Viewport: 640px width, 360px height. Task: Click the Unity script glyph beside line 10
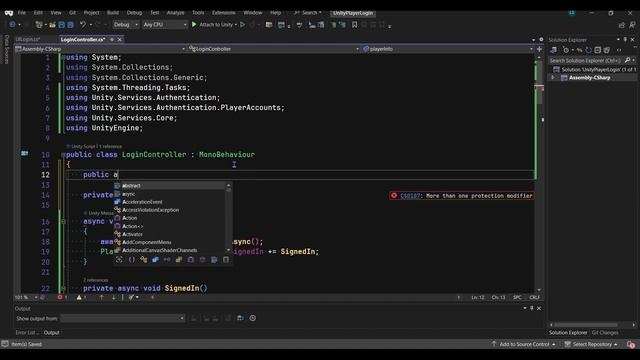24,153
